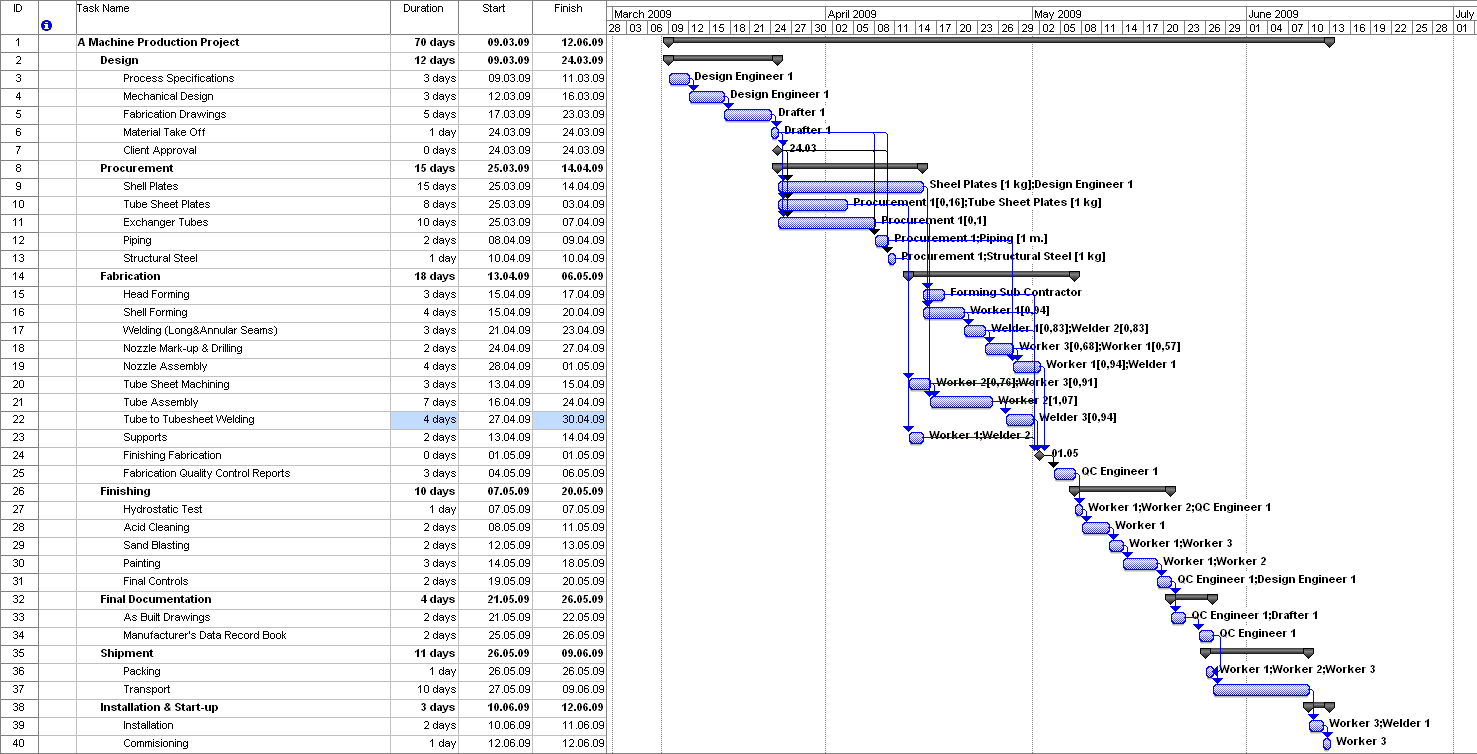Click the Design summary task name

click(119, 60)
